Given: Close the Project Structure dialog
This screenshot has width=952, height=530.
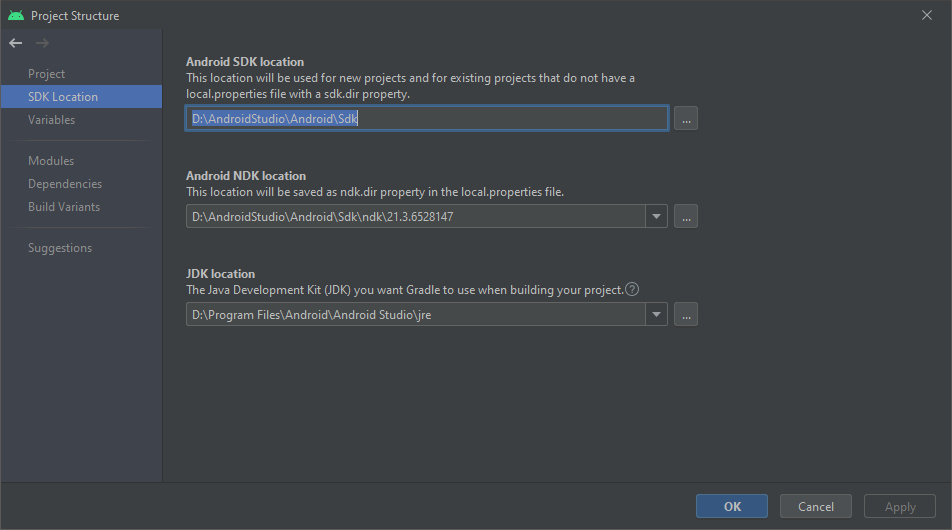Looking at the screenshot, I should pyautogui.click(x=926, y=15).
